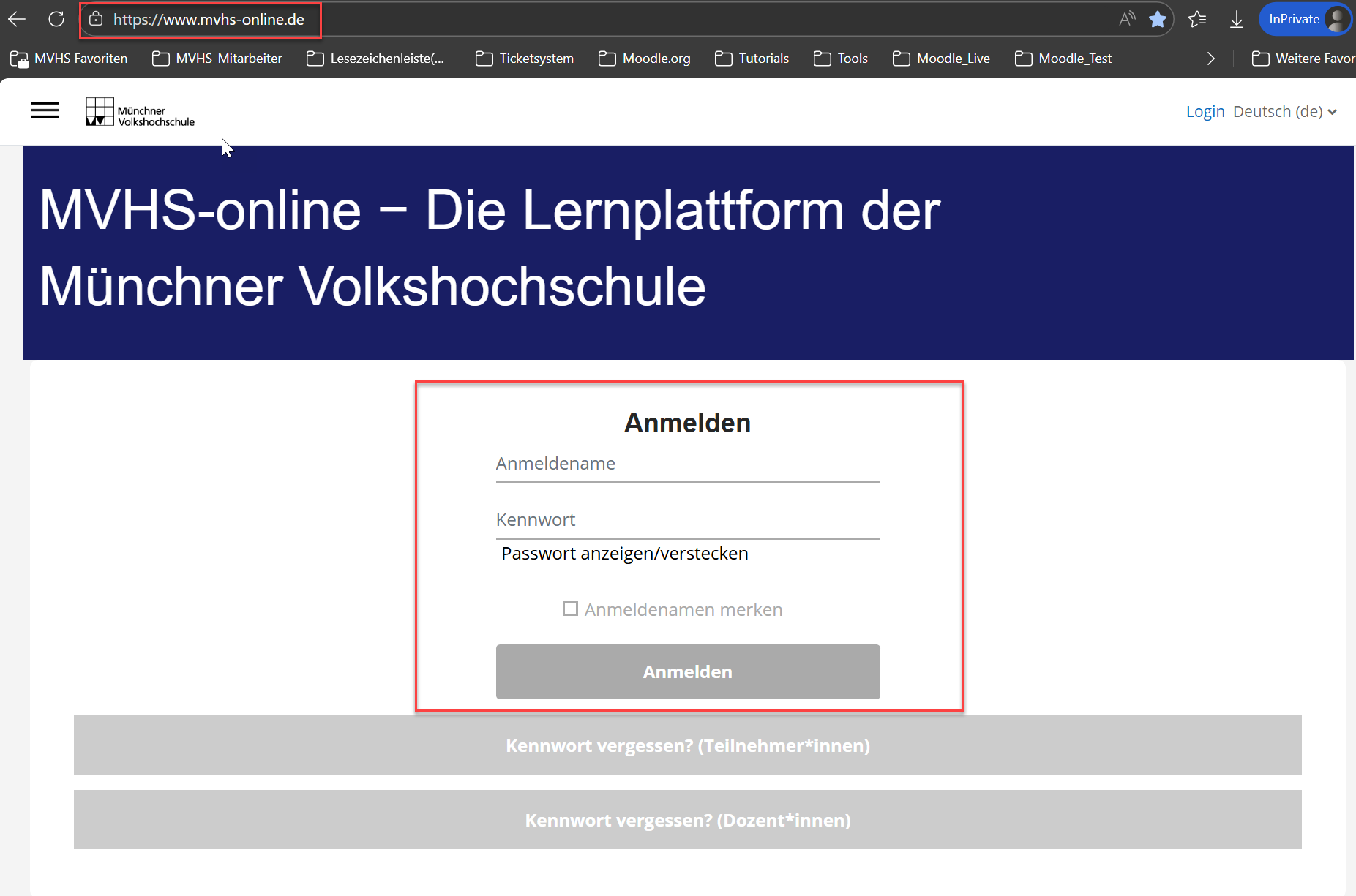Expand the bookmarks overflow chevron

point(1211,59)
